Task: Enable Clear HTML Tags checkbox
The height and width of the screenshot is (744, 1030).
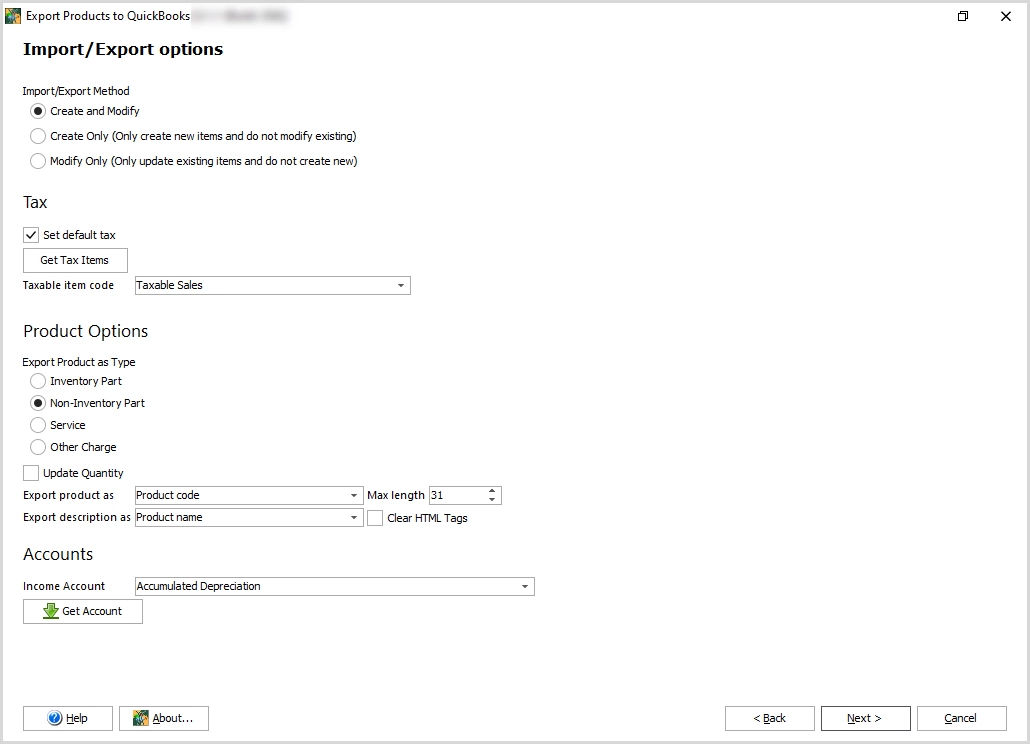Action: coord(375,518)
